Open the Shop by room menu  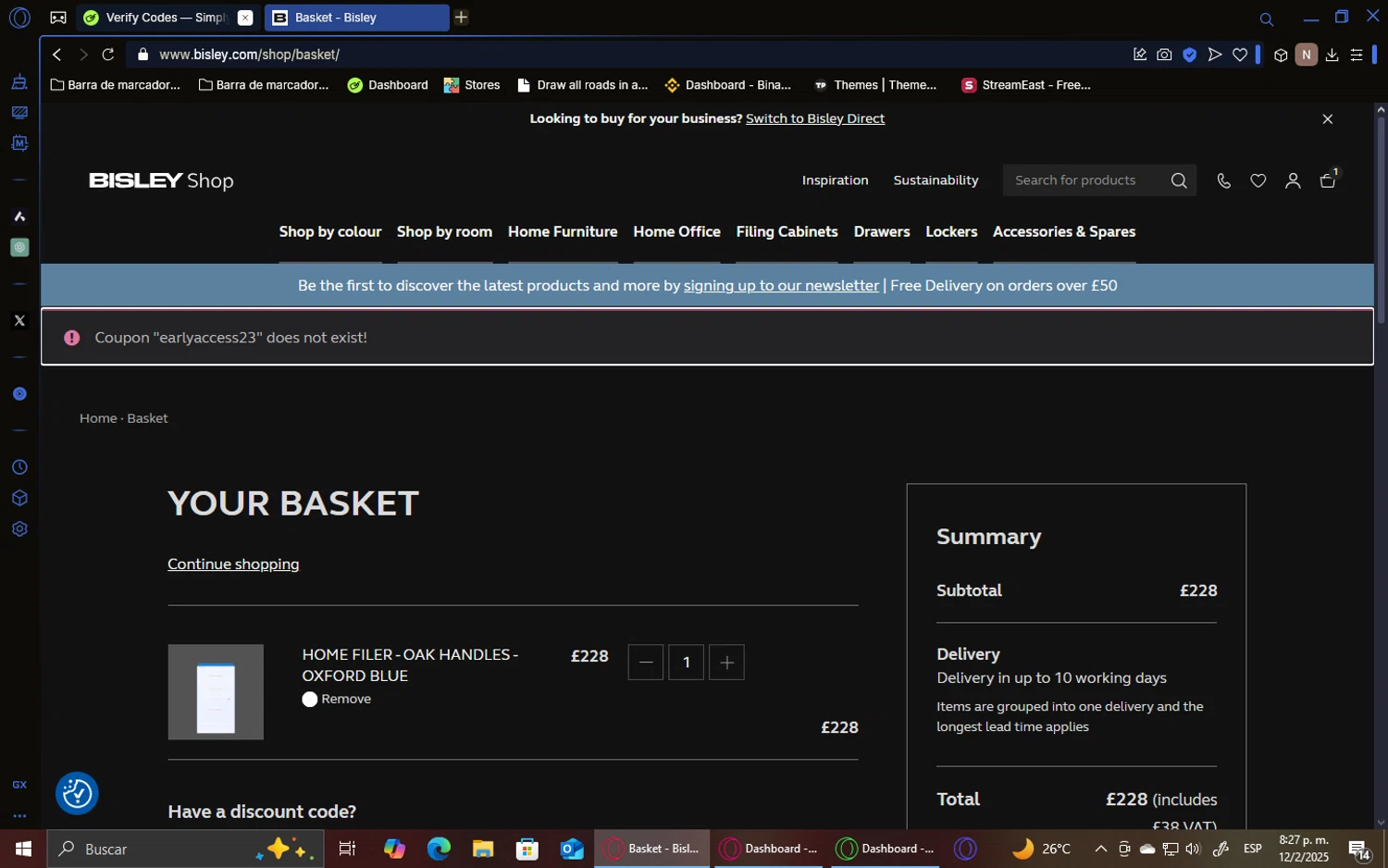coord(444,232)
